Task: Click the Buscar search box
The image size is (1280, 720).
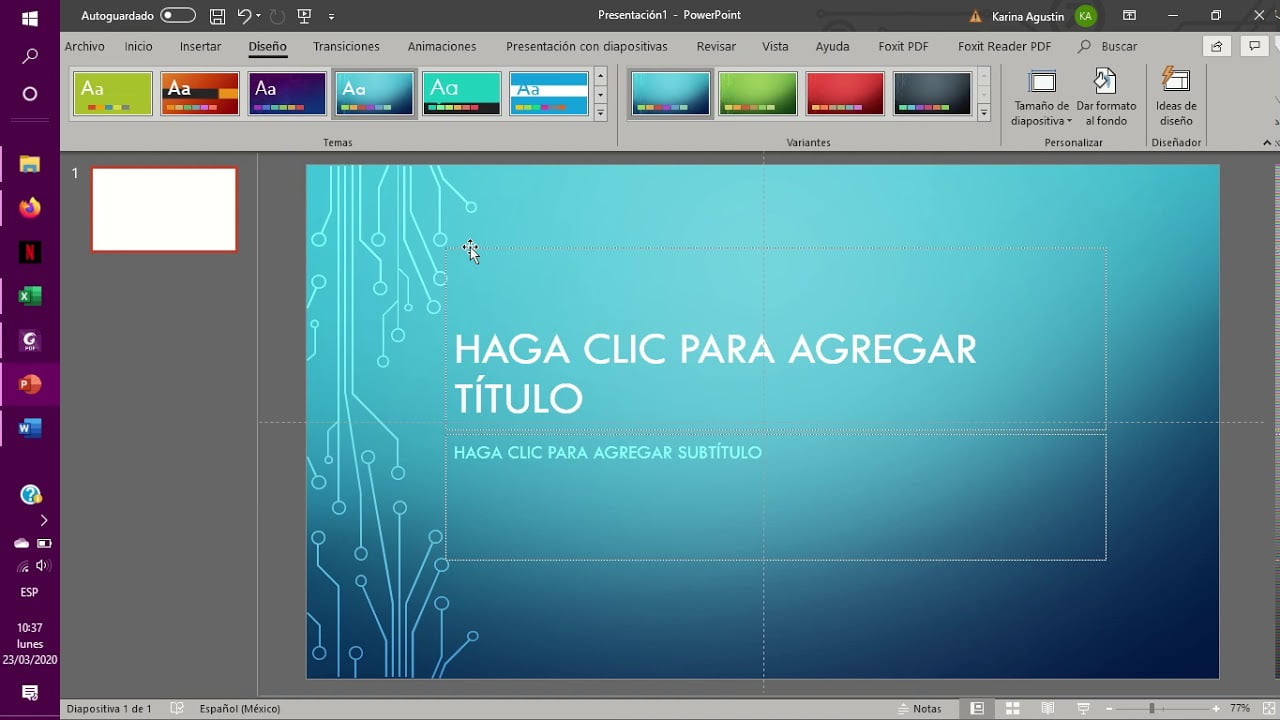Action: point(1108,46)
